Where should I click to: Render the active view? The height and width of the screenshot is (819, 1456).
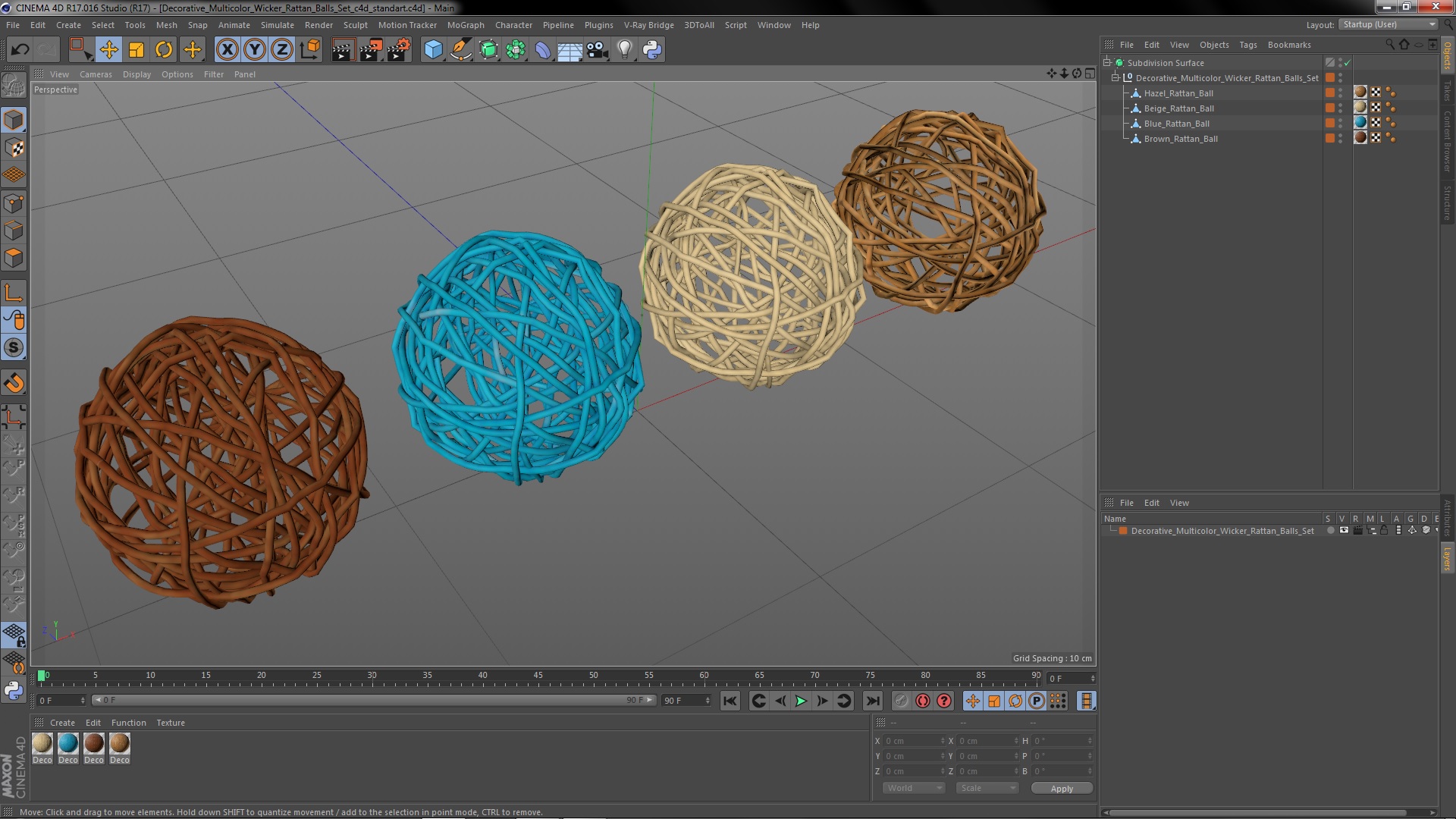point(343,50)
